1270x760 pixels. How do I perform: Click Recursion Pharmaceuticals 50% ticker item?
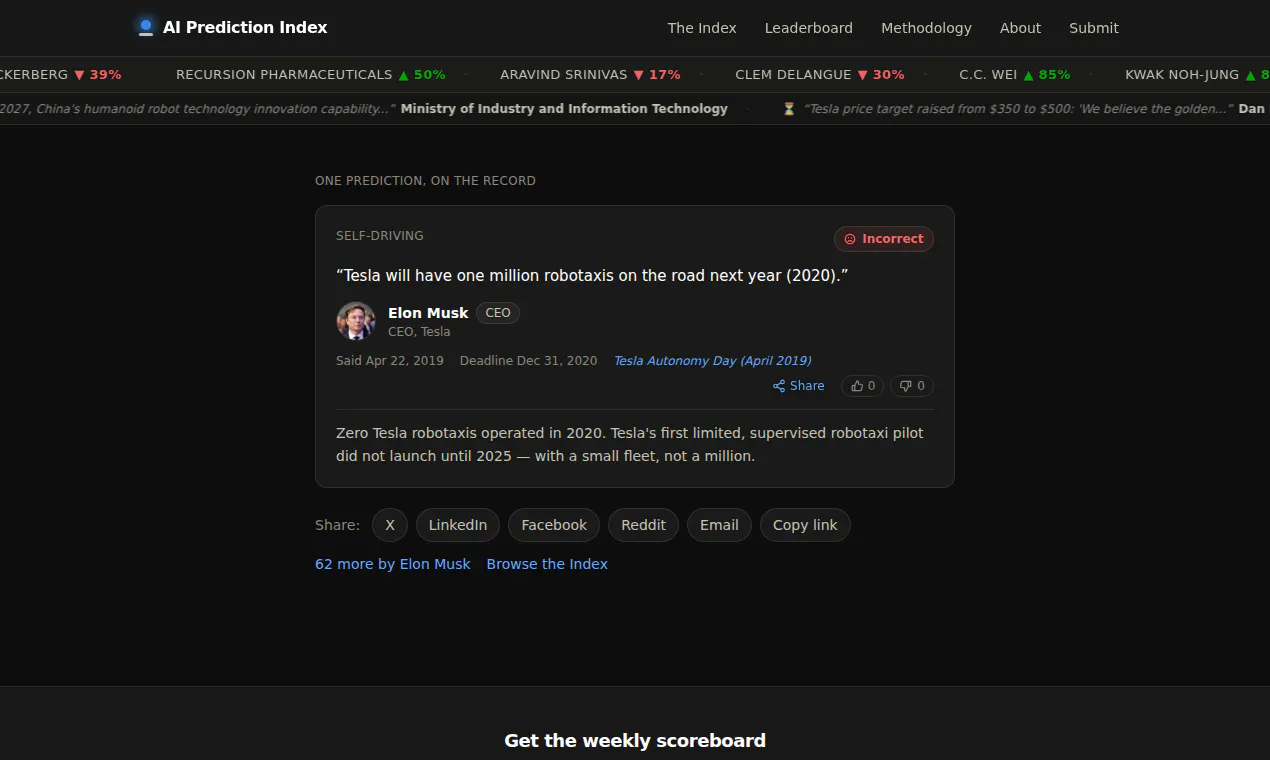(311, 75)
